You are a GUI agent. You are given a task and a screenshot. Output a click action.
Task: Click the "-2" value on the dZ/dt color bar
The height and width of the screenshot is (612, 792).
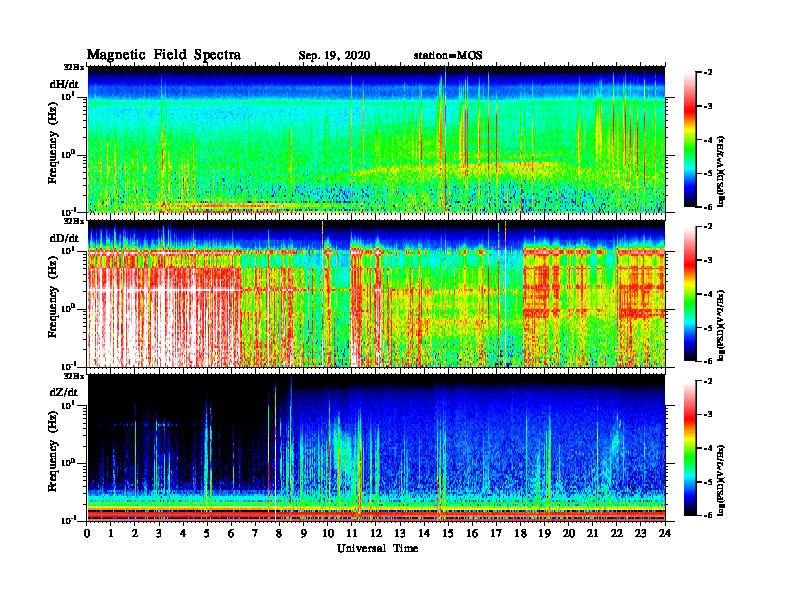[707, 381]
